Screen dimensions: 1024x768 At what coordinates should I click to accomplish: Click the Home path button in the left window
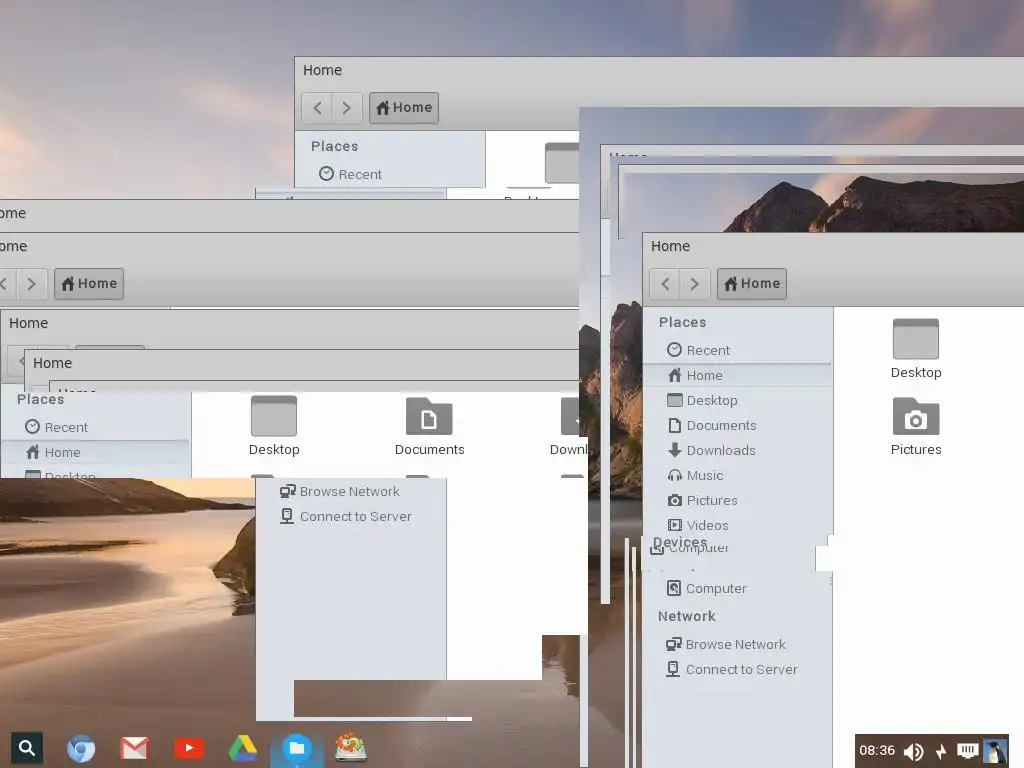[x=89, y=284]
